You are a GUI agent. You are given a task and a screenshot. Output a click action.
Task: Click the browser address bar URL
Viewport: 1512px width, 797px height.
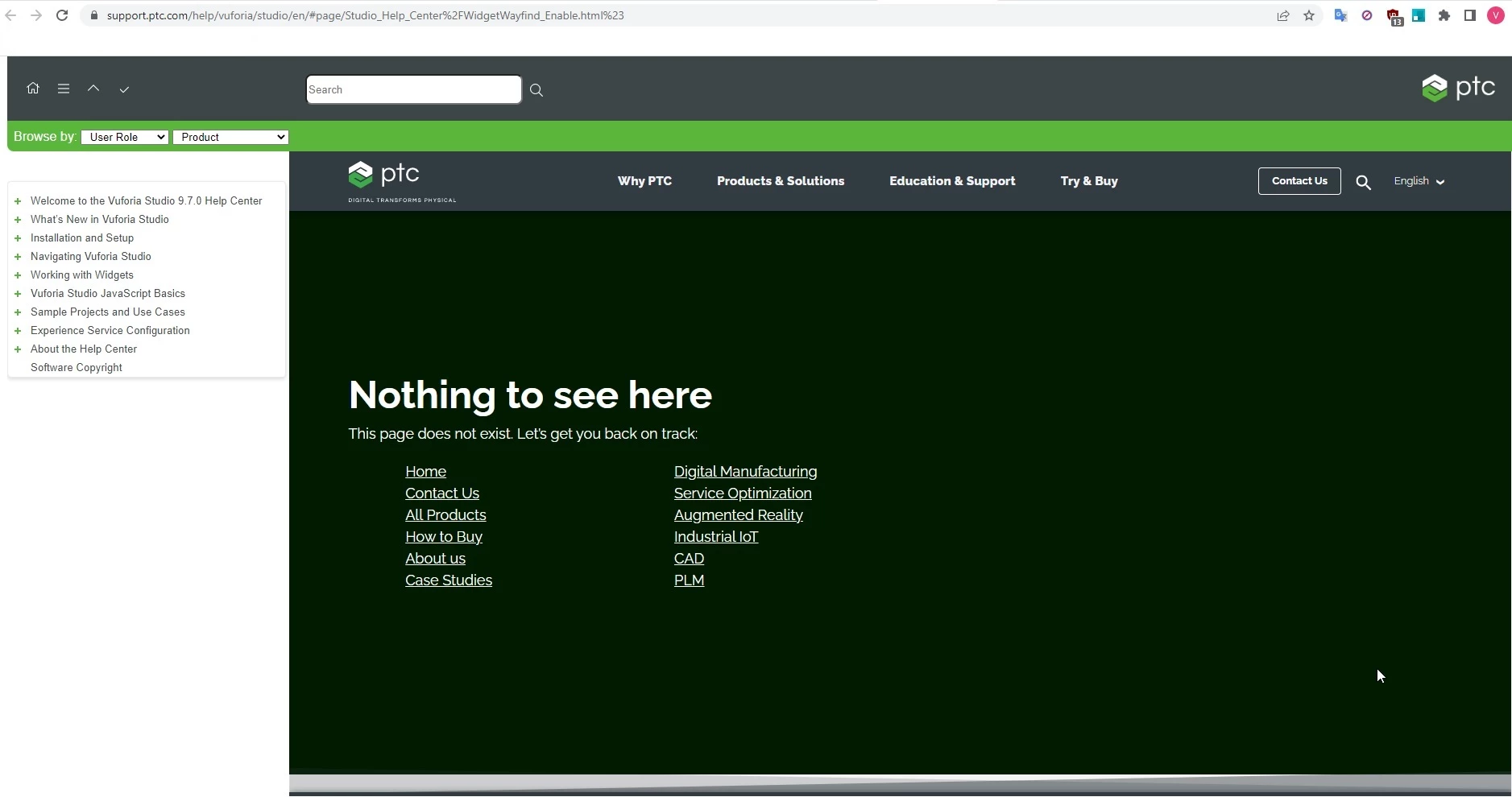point(365,15)
